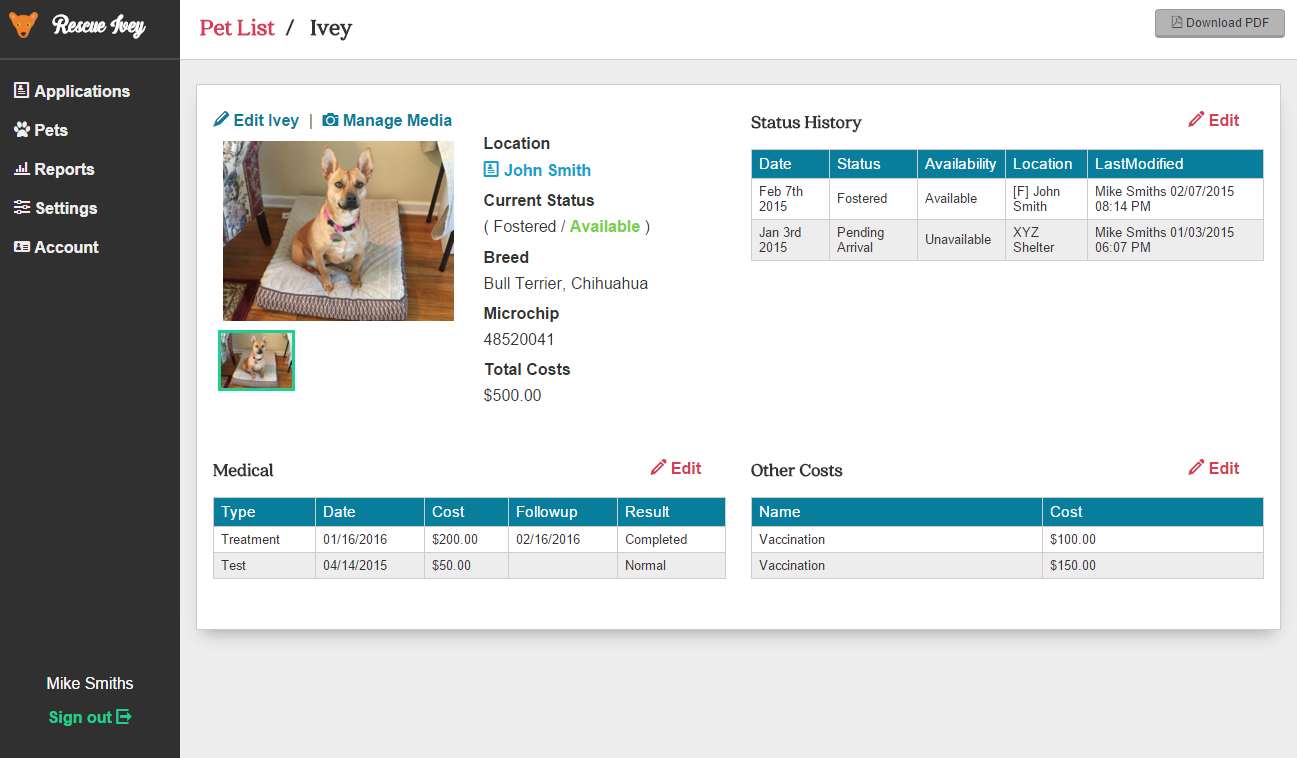Click the Ivey breadcrumb title
Image resolution: width=1297 pixels, height=758 pixels.
click(x=330, y=28)
